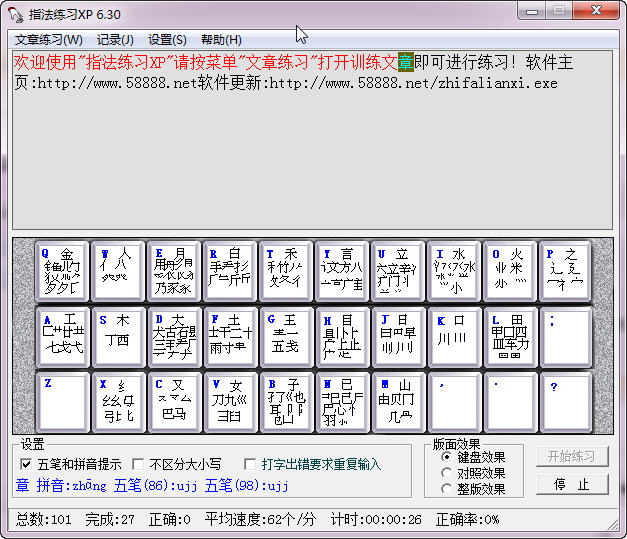This screenshot has width=627, height=539.
Task: Click the O key showing 火 radical
Action: click(x=510, y=271)
